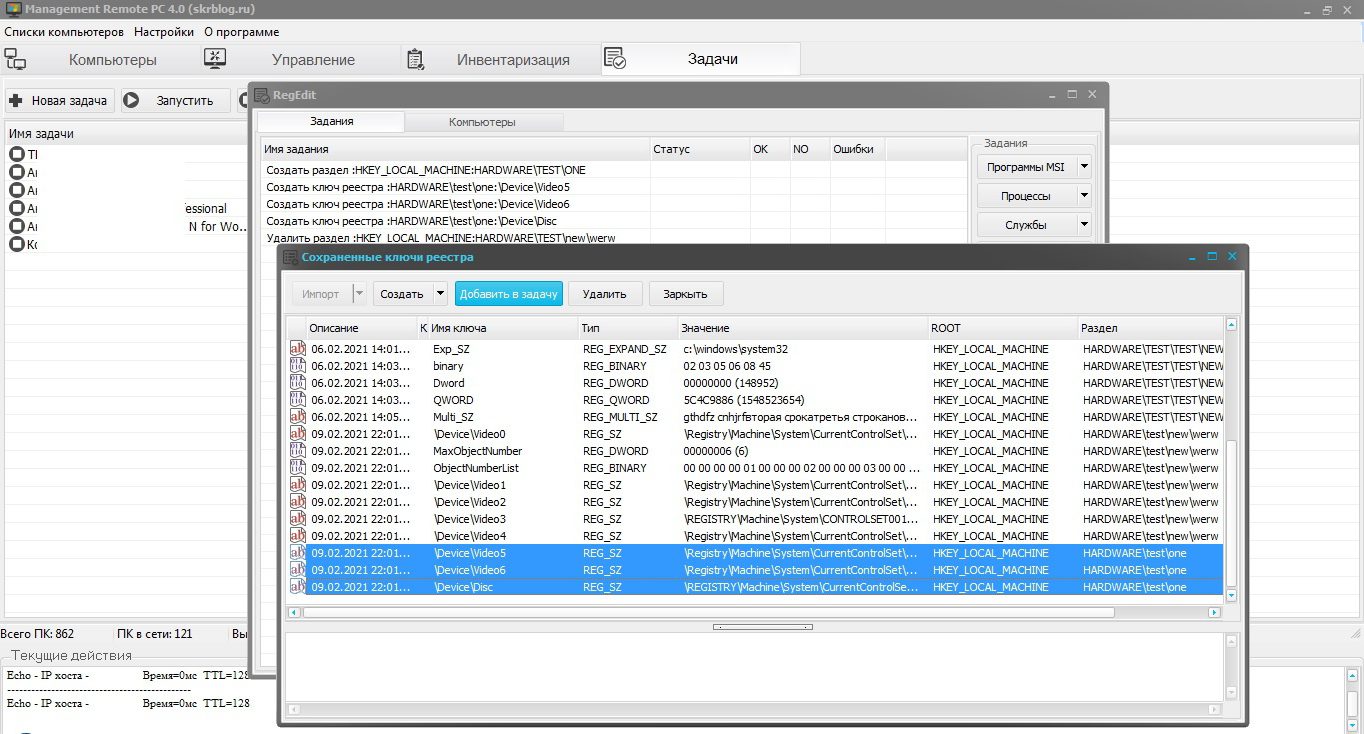Click the RegEdit window title icon
1364x734 pixels.
pyautogui.click(x=262, y=95)
